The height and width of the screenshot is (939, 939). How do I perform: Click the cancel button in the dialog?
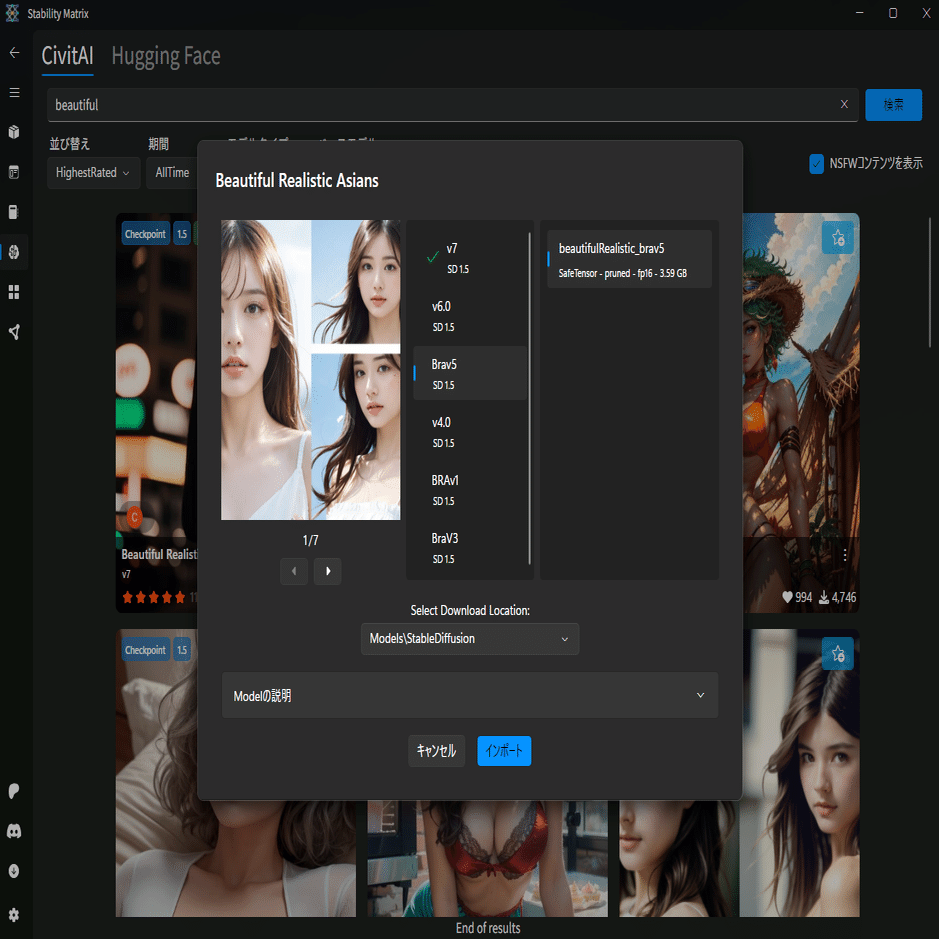(x=437, y=751)
